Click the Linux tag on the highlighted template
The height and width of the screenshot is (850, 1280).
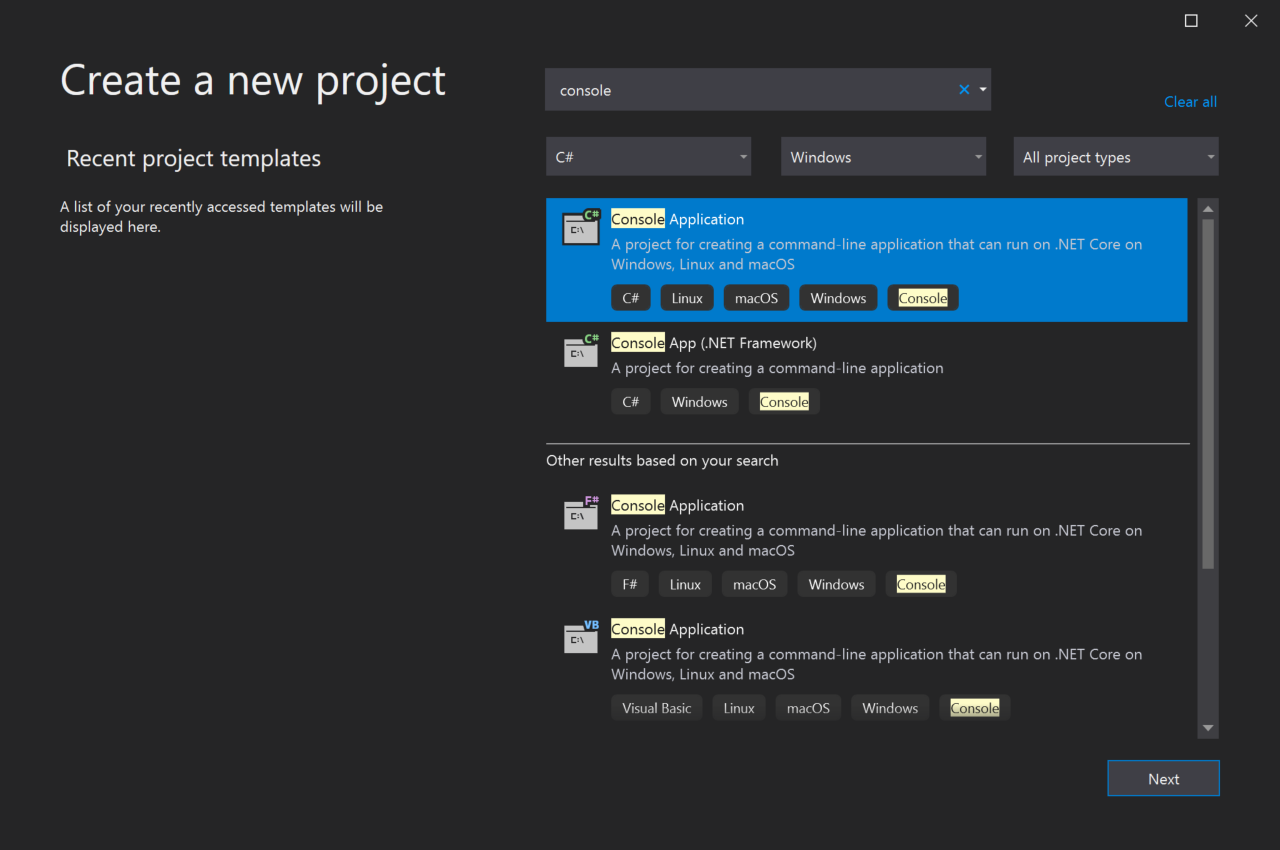[686, 297]
